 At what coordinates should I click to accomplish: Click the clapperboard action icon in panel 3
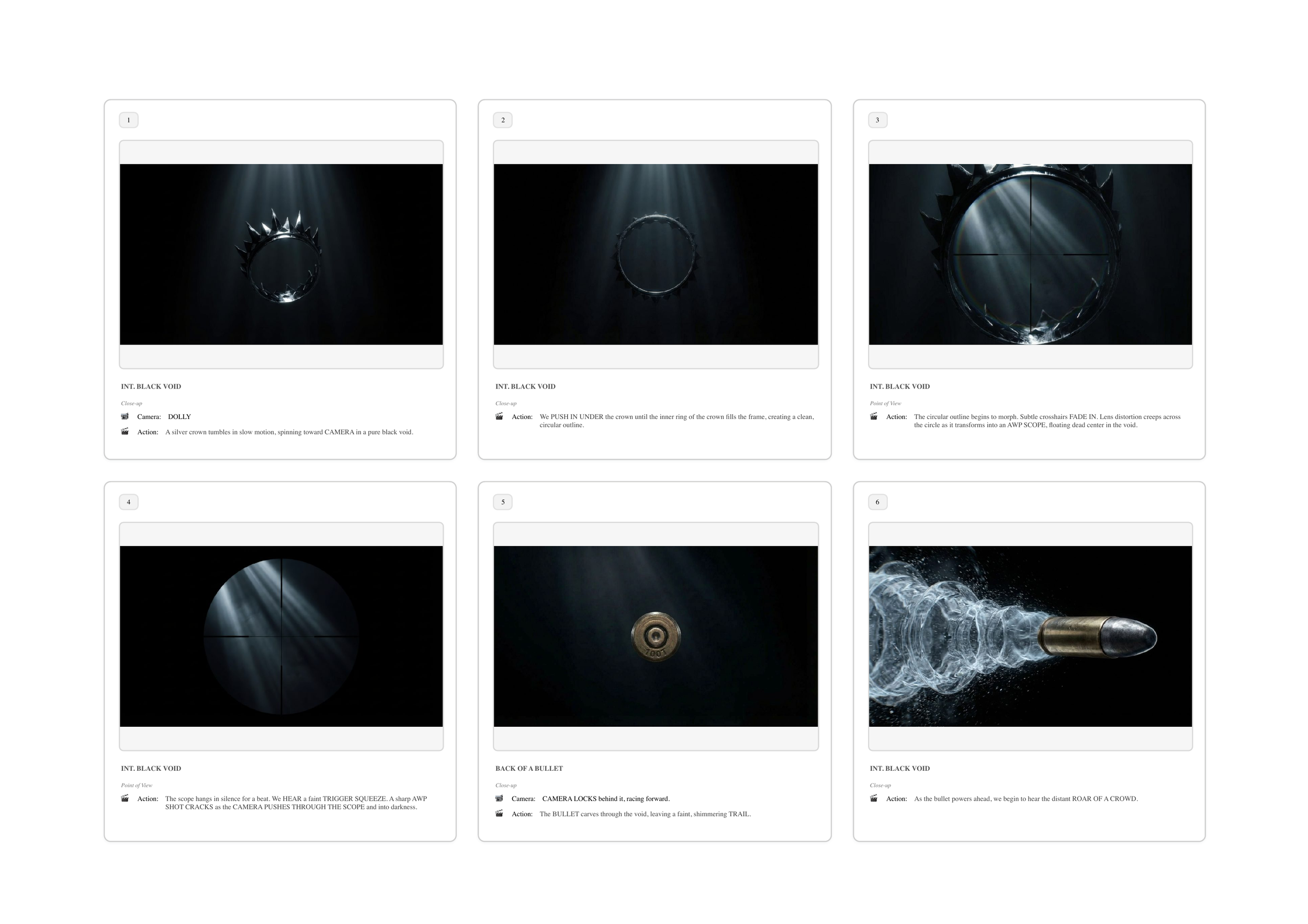[x=874, y=416]
